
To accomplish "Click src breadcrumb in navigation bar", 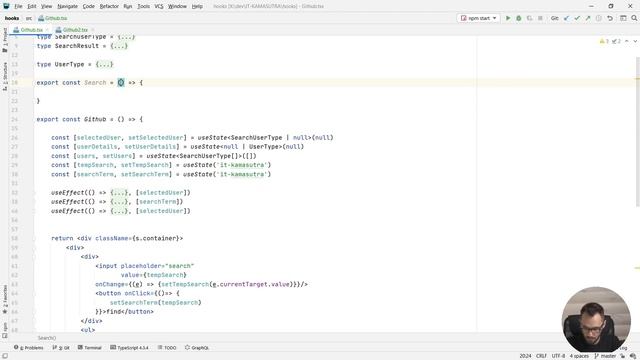I will click(29, 18).
